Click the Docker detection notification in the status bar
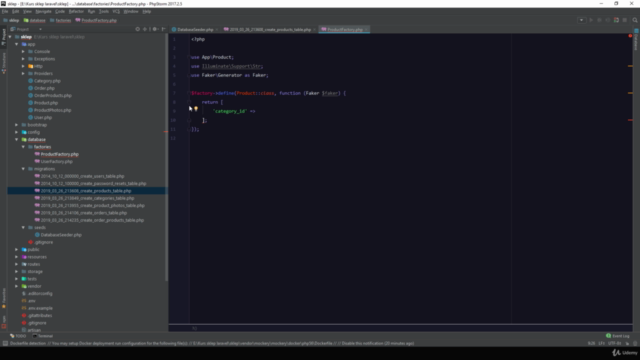Image resolution: width=640 pixels, height=360 pixels. (212, 343)
